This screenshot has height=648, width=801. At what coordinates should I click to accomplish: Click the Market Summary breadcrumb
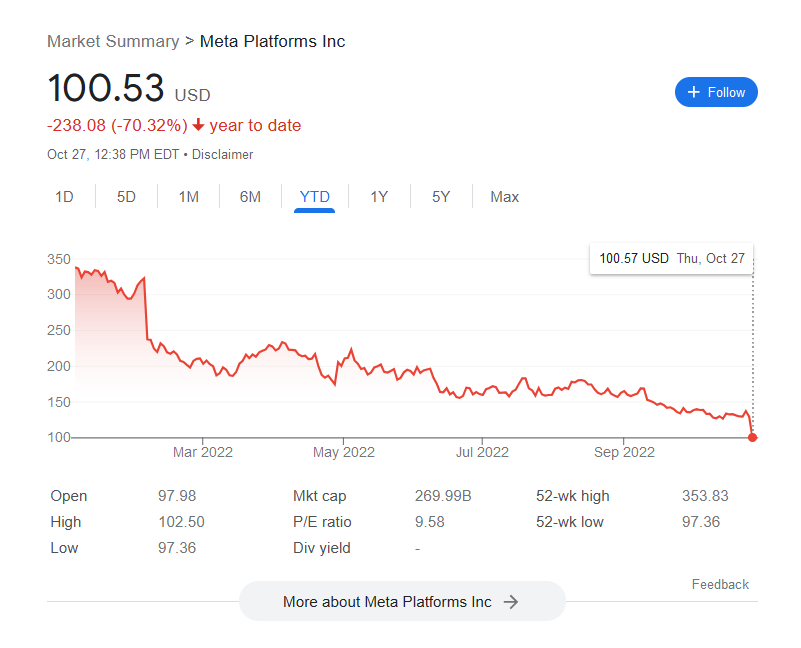click(x=113, y=41)
